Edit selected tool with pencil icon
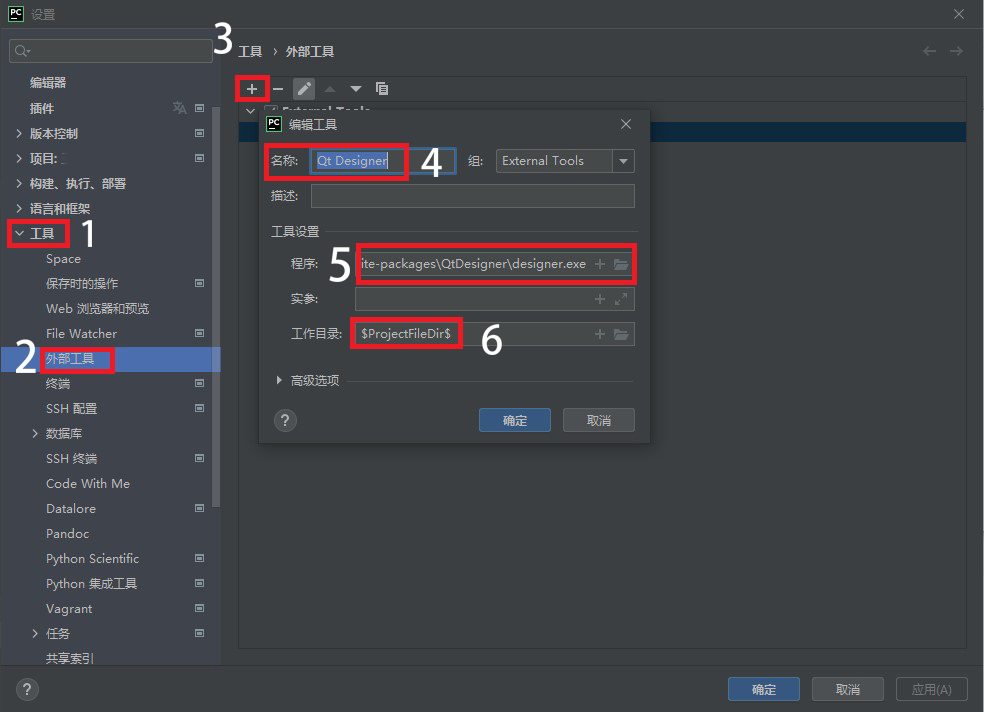Image resolution: width=984 pixels, height=712 pixels. tap(304, 89)
